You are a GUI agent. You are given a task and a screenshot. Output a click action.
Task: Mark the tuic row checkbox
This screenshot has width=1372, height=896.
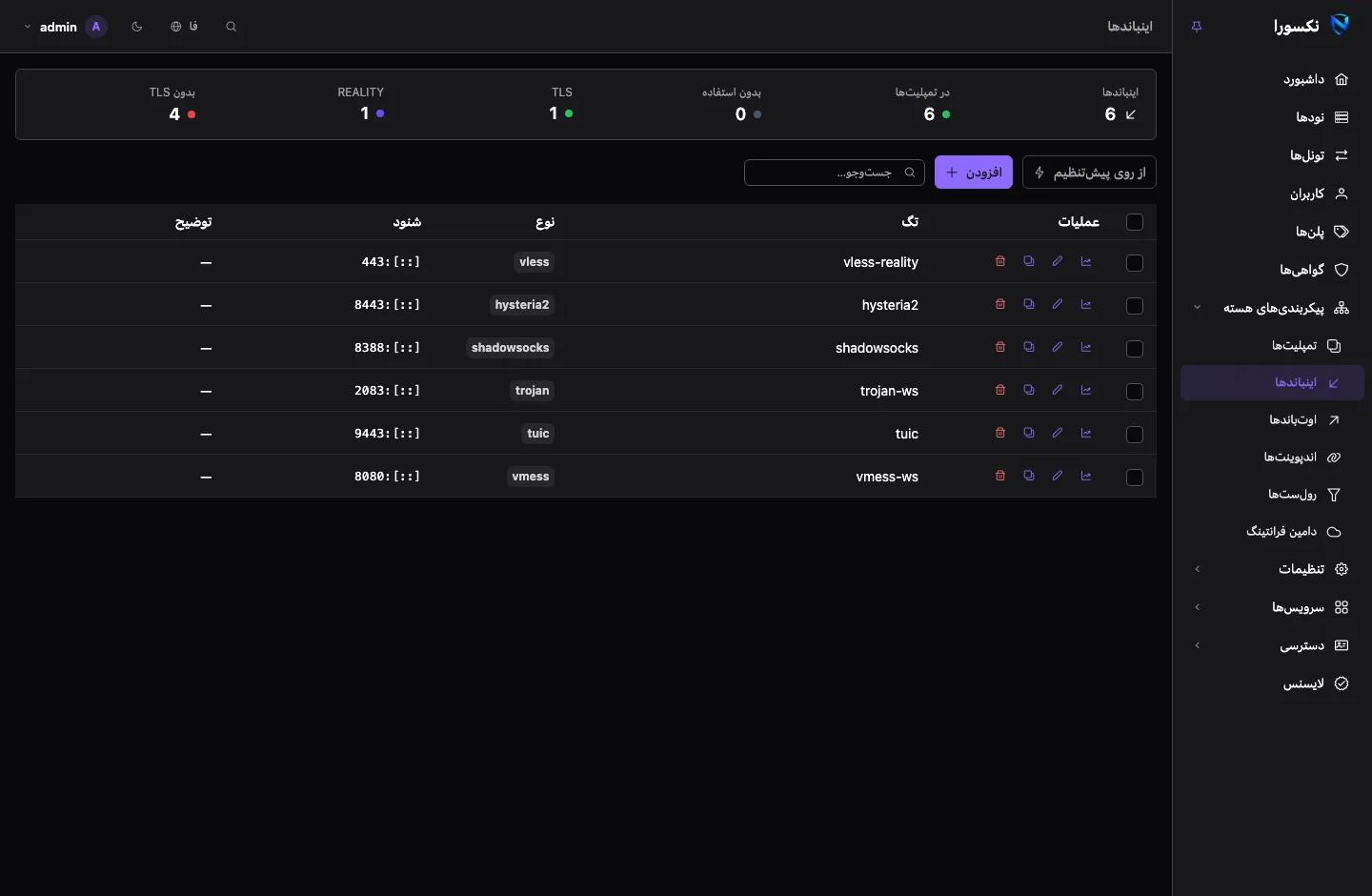tap(1135, 435)
